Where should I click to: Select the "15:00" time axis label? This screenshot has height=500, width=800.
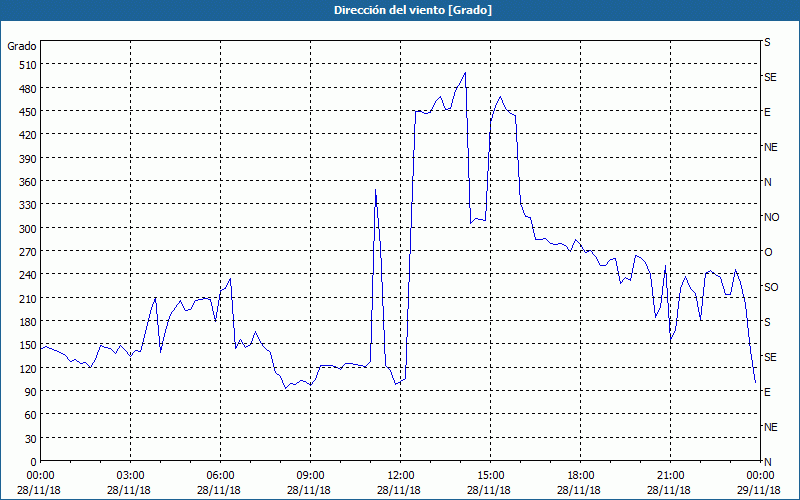click(x=490, y=476)
